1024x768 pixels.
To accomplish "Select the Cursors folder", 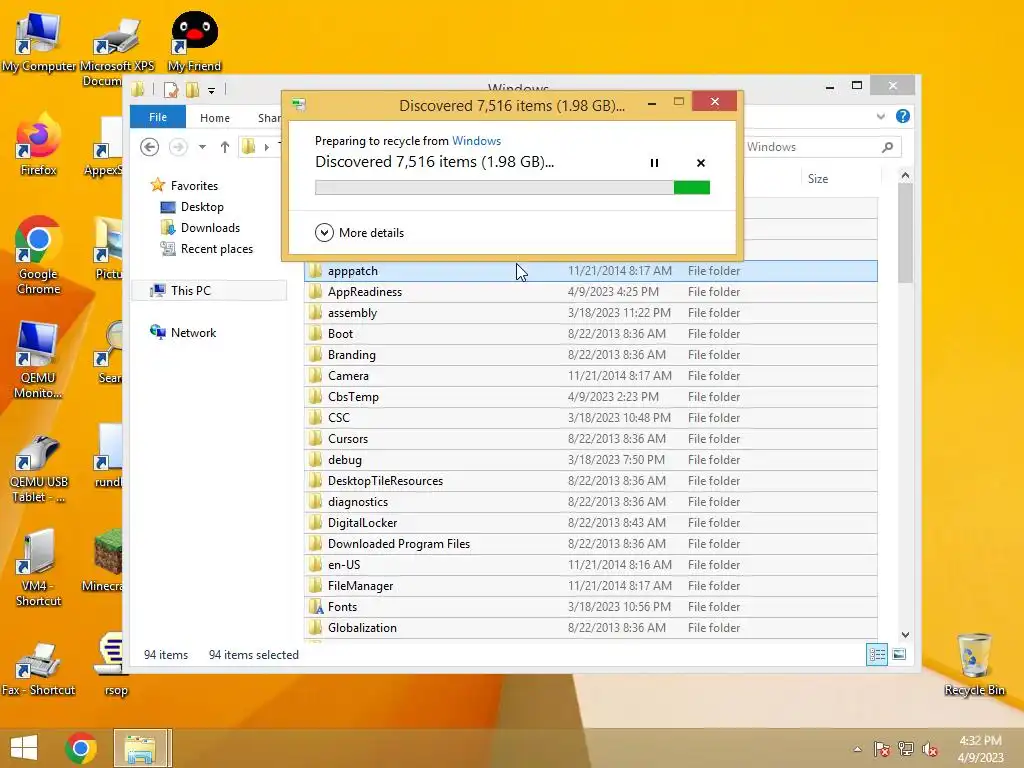I will (590, 438).
